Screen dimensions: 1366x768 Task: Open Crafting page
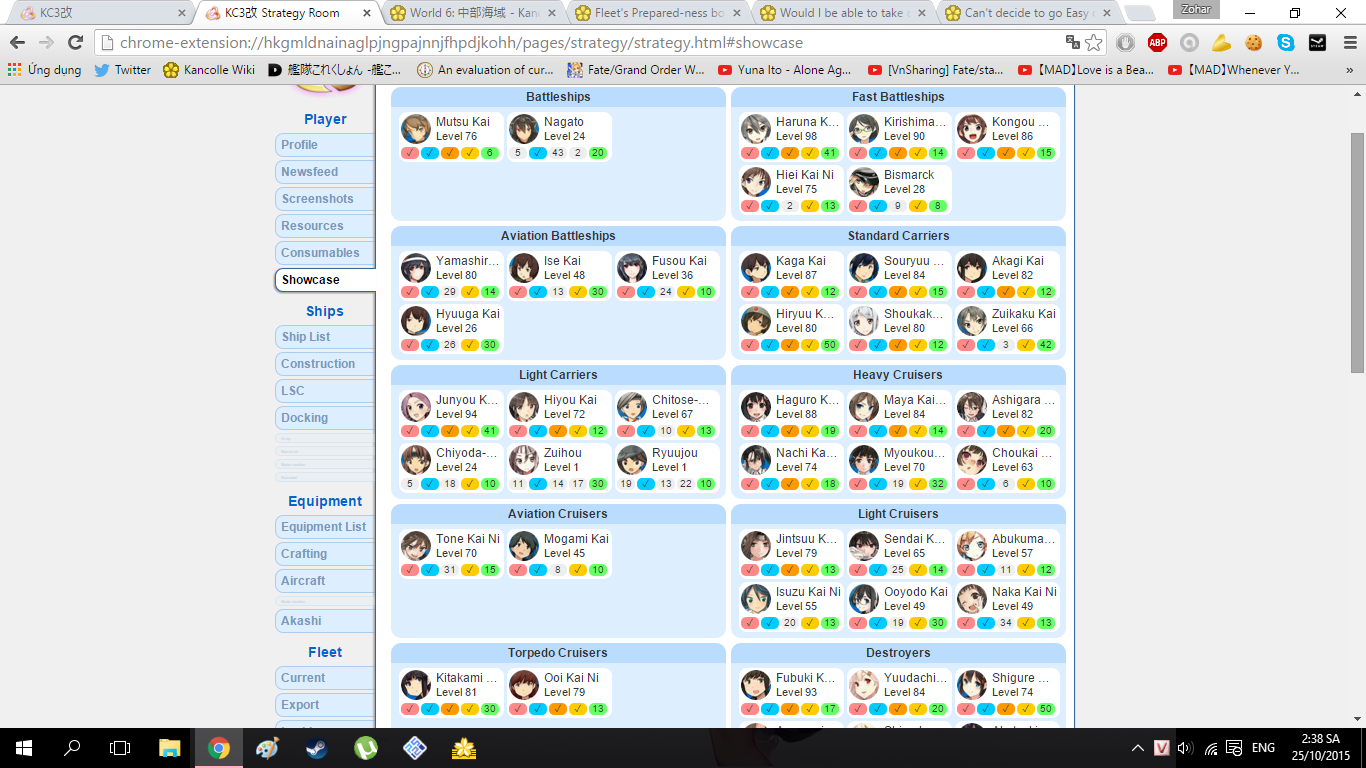[325, 554]
